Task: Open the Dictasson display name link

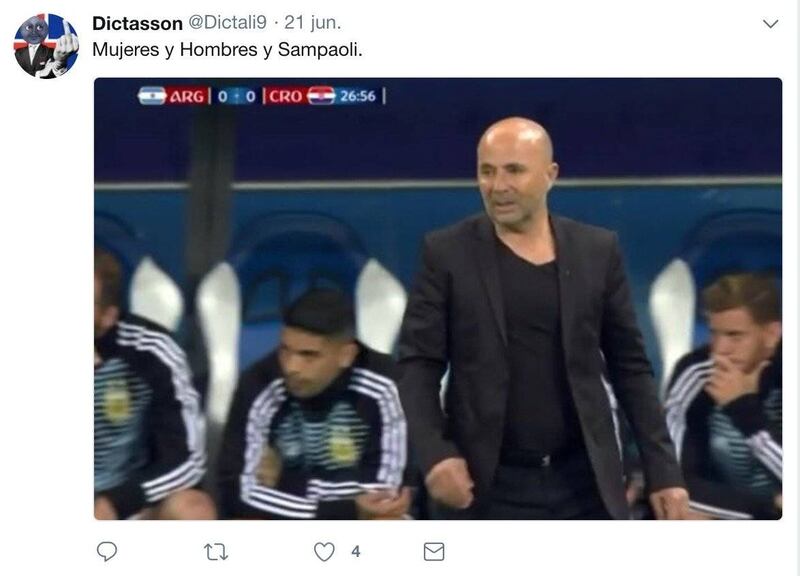Action: [137, 23]
